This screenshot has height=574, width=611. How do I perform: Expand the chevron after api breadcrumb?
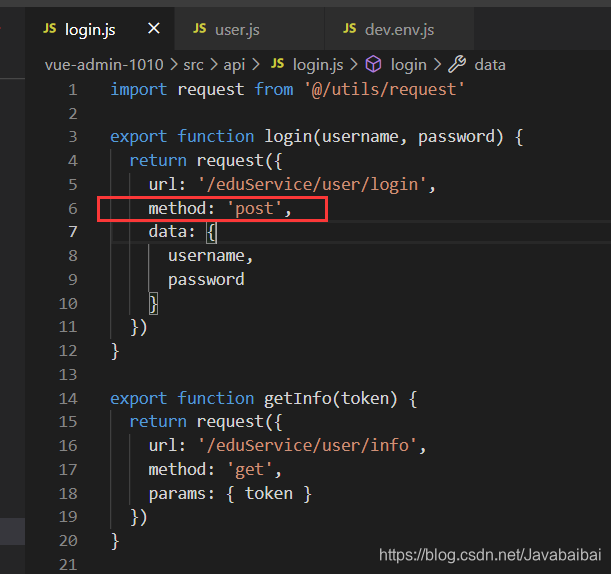(x=256, y=64)
